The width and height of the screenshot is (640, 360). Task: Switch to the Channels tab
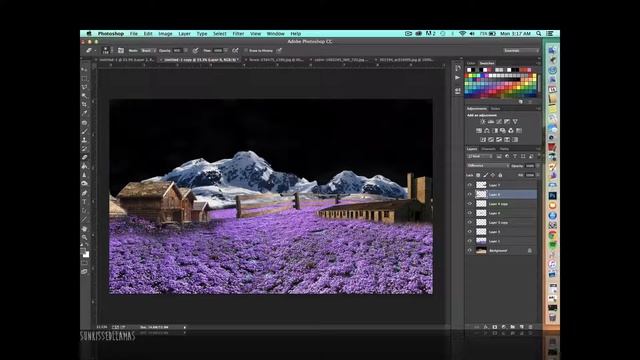pos(488,149)
